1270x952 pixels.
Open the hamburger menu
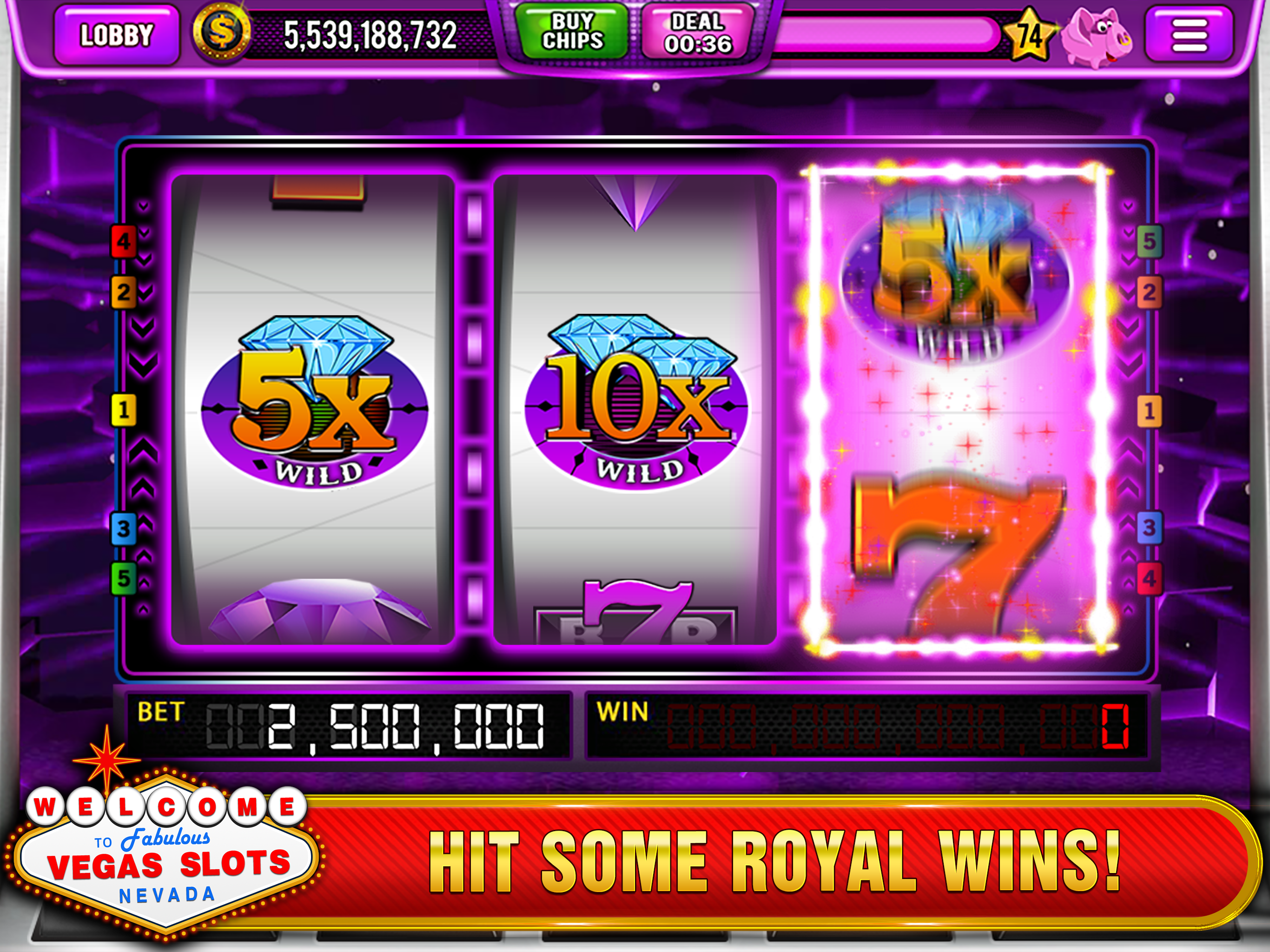tap(1190, 34)
